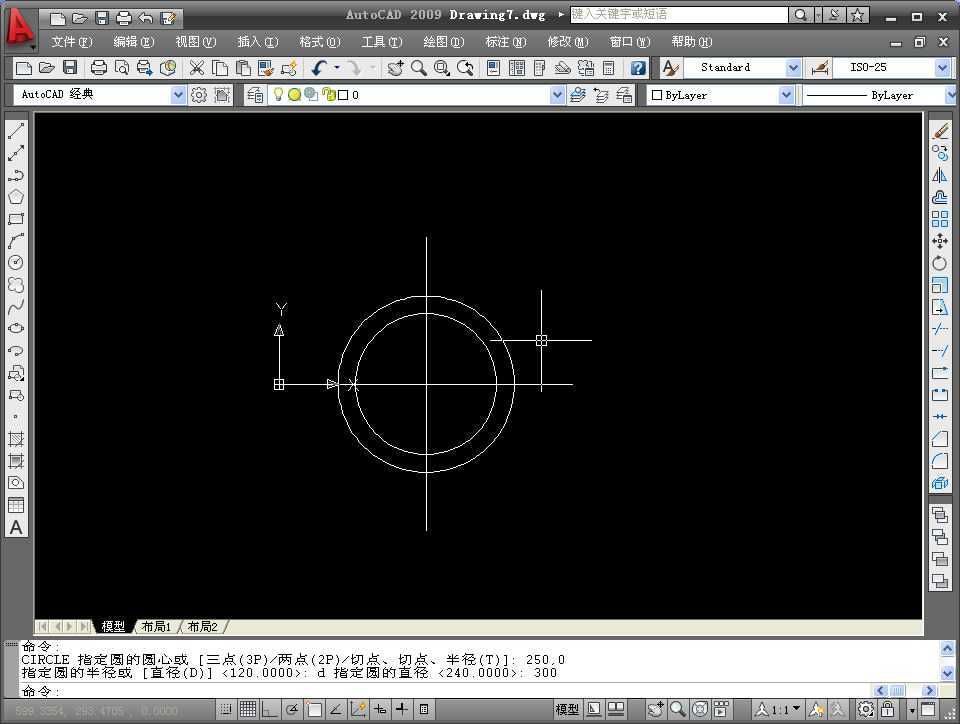Click the 模型 button in status bar
The image size is (960, 724).
(567, 709)
